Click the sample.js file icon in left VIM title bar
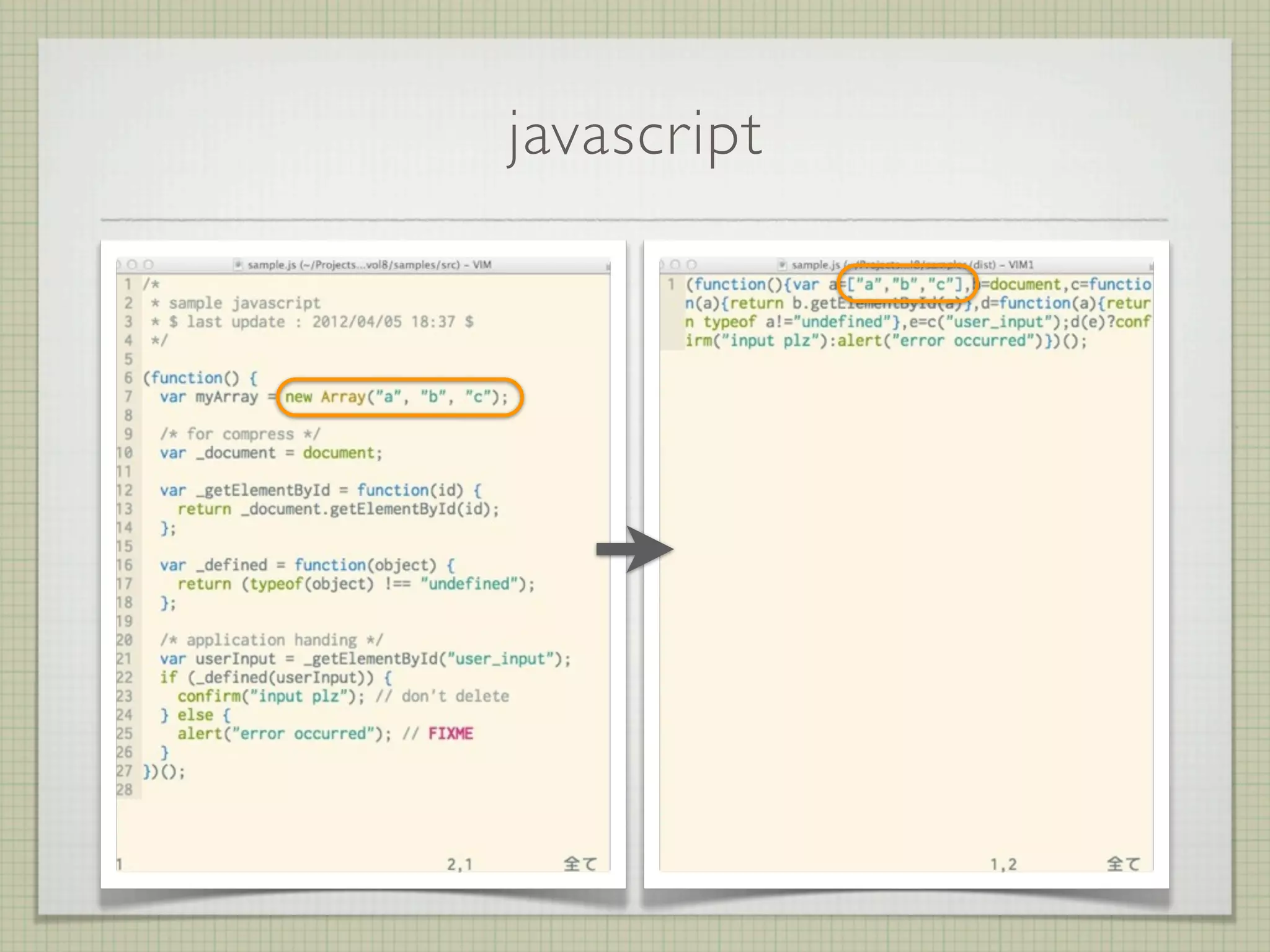 [x=238, y=265]
